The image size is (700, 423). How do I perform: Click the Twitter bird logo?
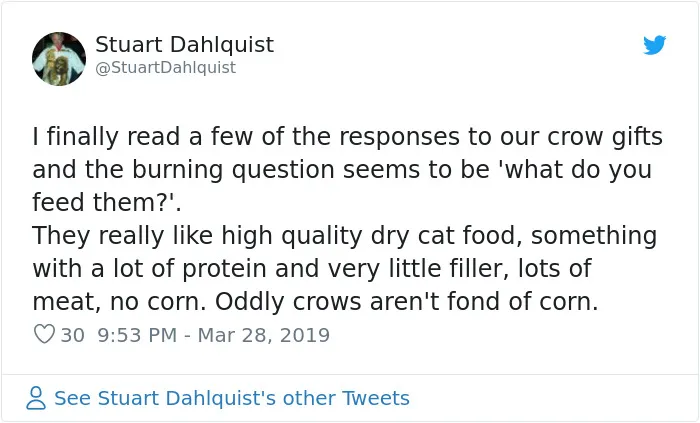654,45
